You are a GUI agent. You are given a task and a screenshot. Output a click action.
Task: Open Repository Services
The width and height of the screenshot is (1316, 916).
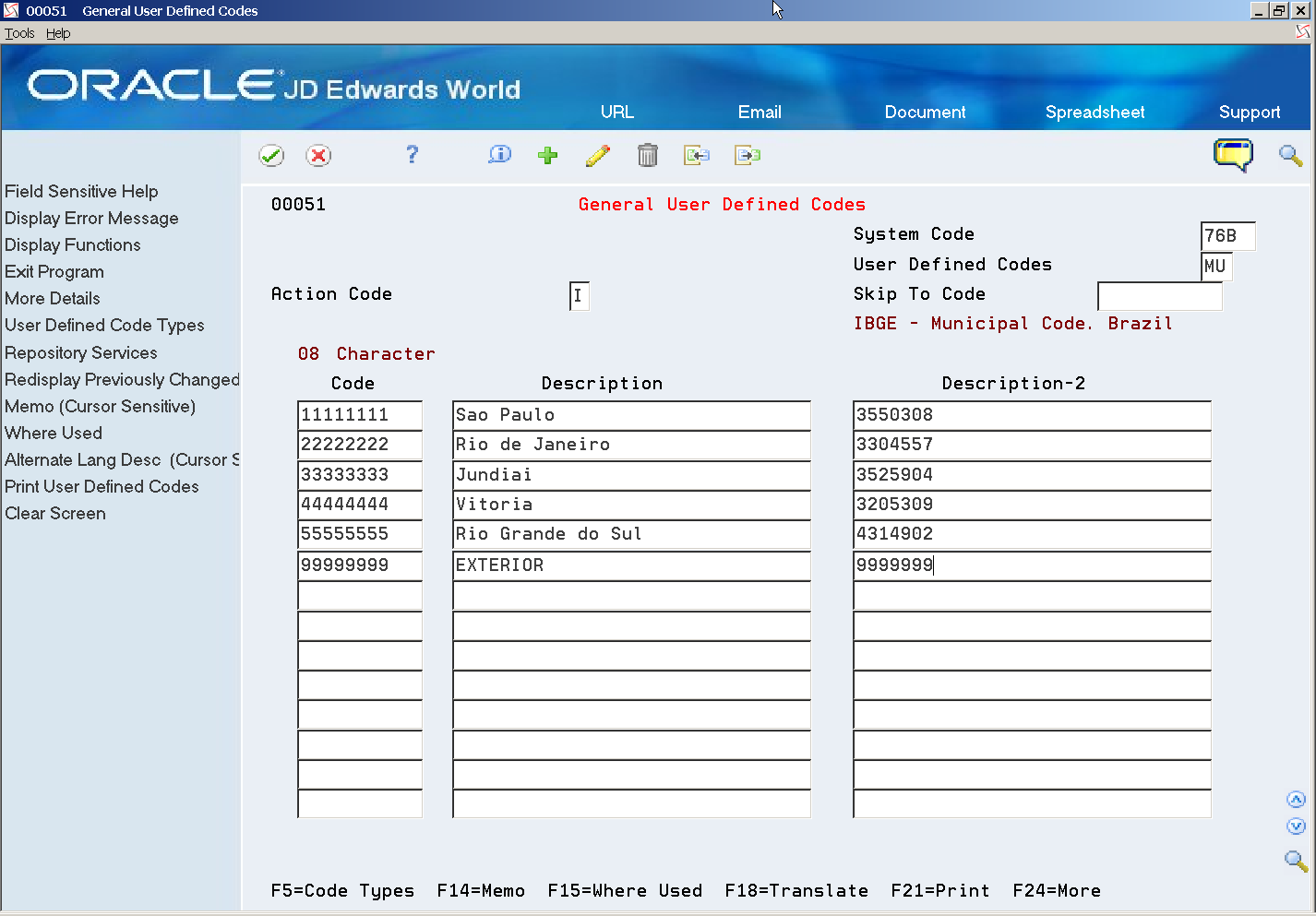point(81,352)
